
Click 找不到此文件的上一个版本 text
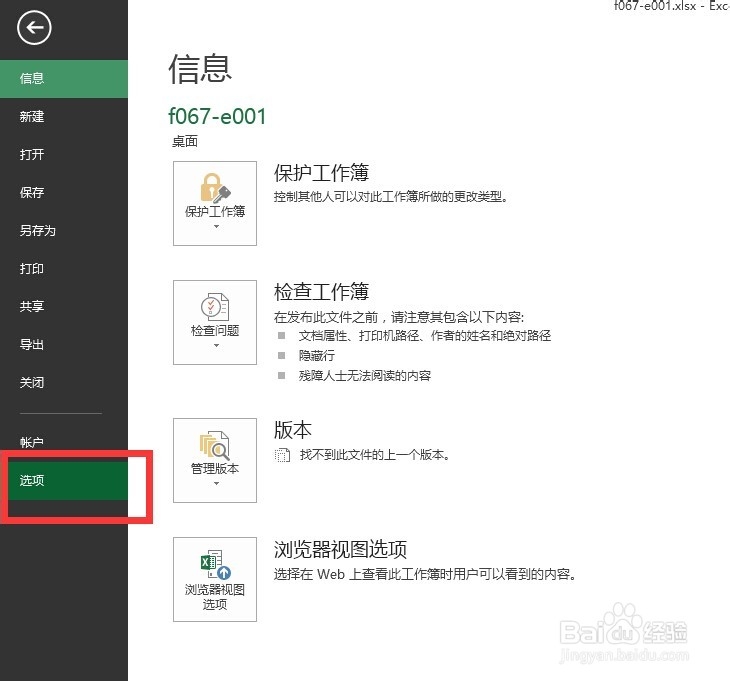coord(375,455)
